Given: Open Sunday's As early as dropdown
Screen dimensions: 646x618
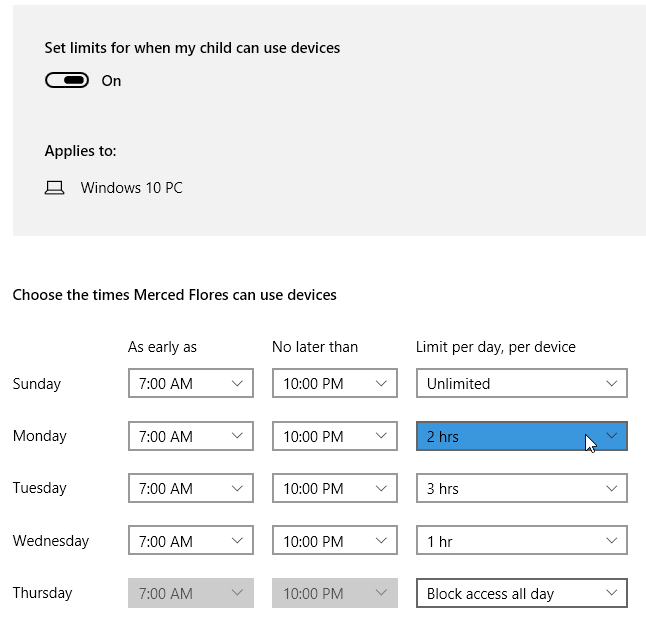Looking at the screenshot, I should [190, 383].
